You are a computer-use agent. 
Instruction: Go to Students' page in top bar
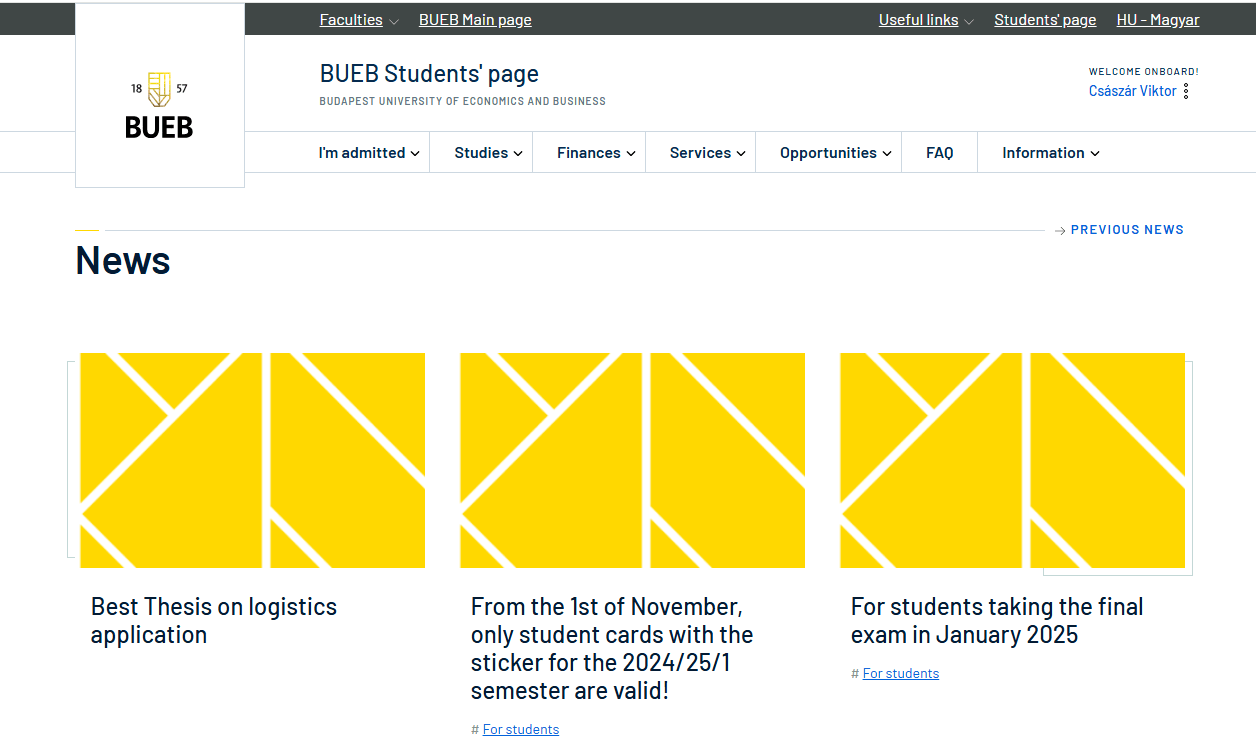pyautogui.click(x=1044, y=20)
